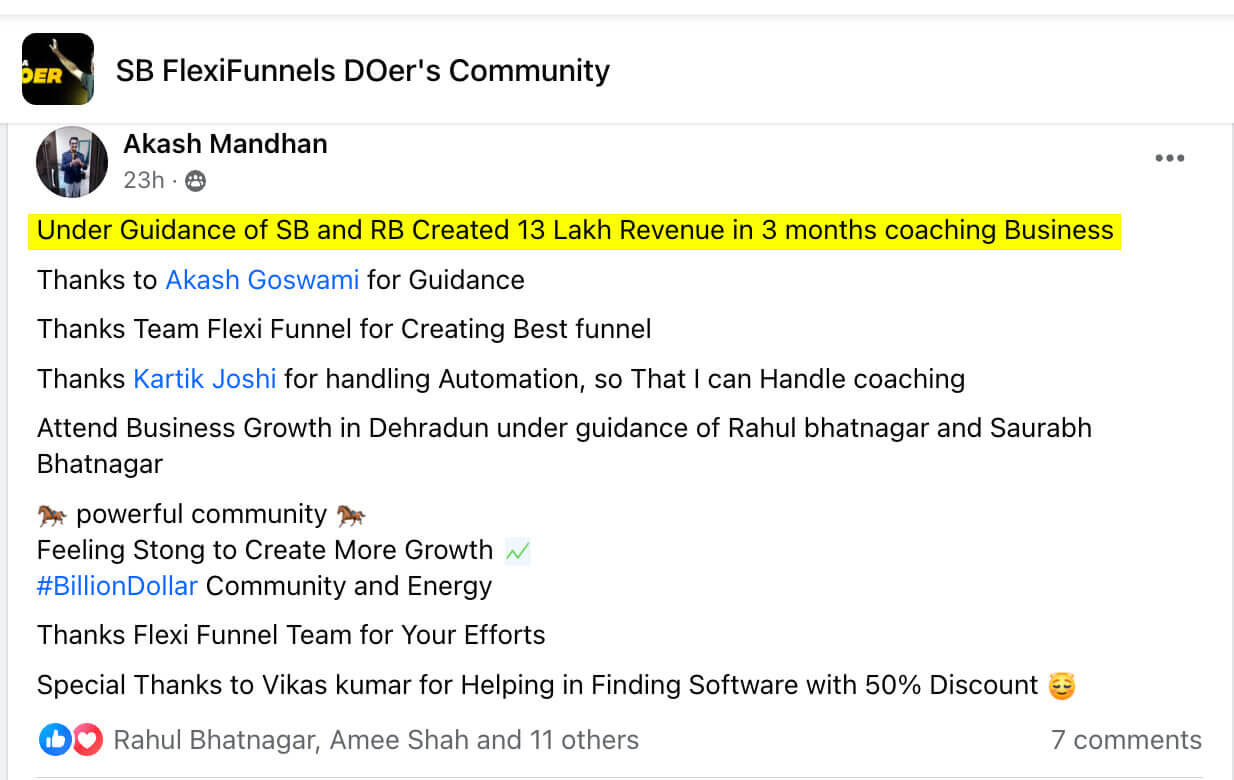Open the three-dot post options menu
This screenshot has height=780, width=1234.
(1169, 158)
